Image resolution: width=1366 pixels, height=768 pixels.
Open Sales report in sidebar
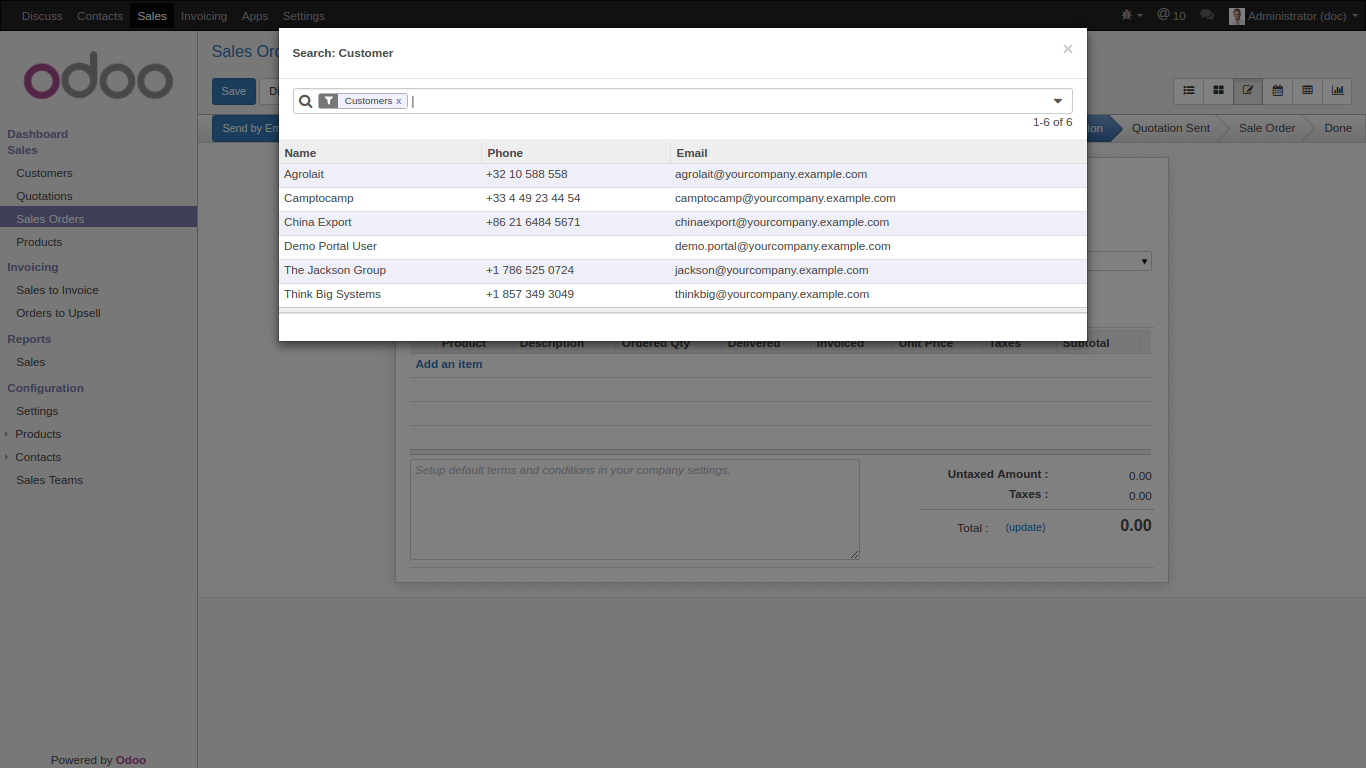pyautogui.click(x=30, y=362)
